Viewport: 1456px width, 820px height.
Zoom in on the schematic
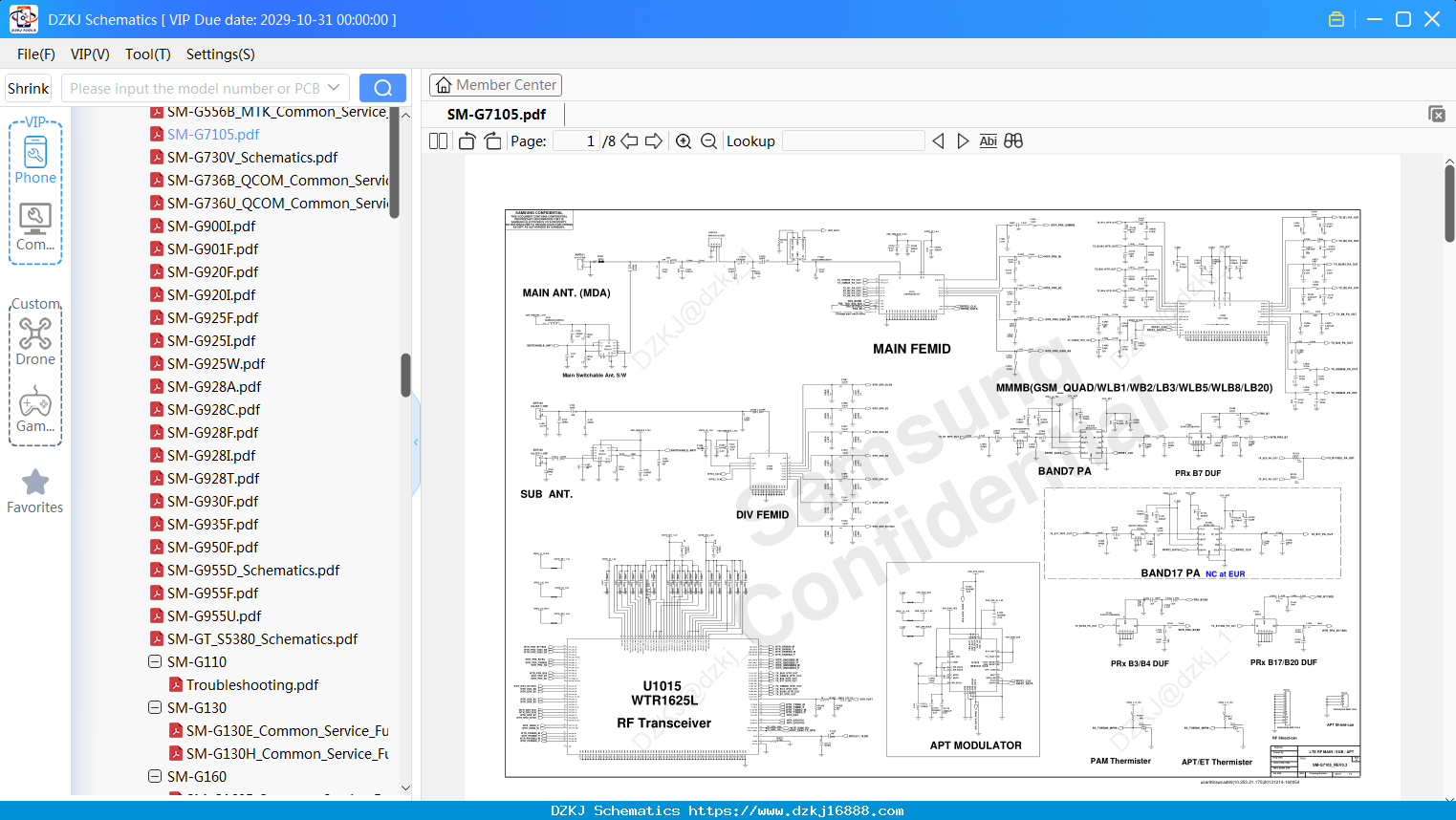684,140
